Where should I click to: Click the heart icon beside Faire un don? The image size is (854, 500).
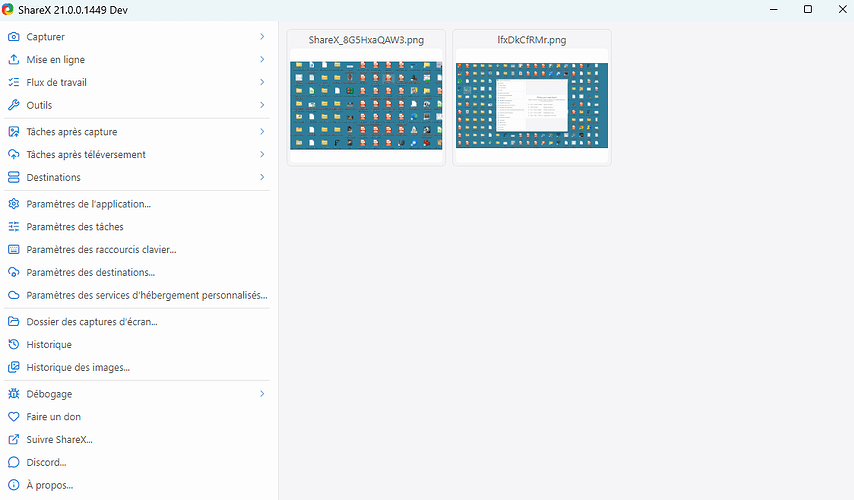tap(14, 417)
